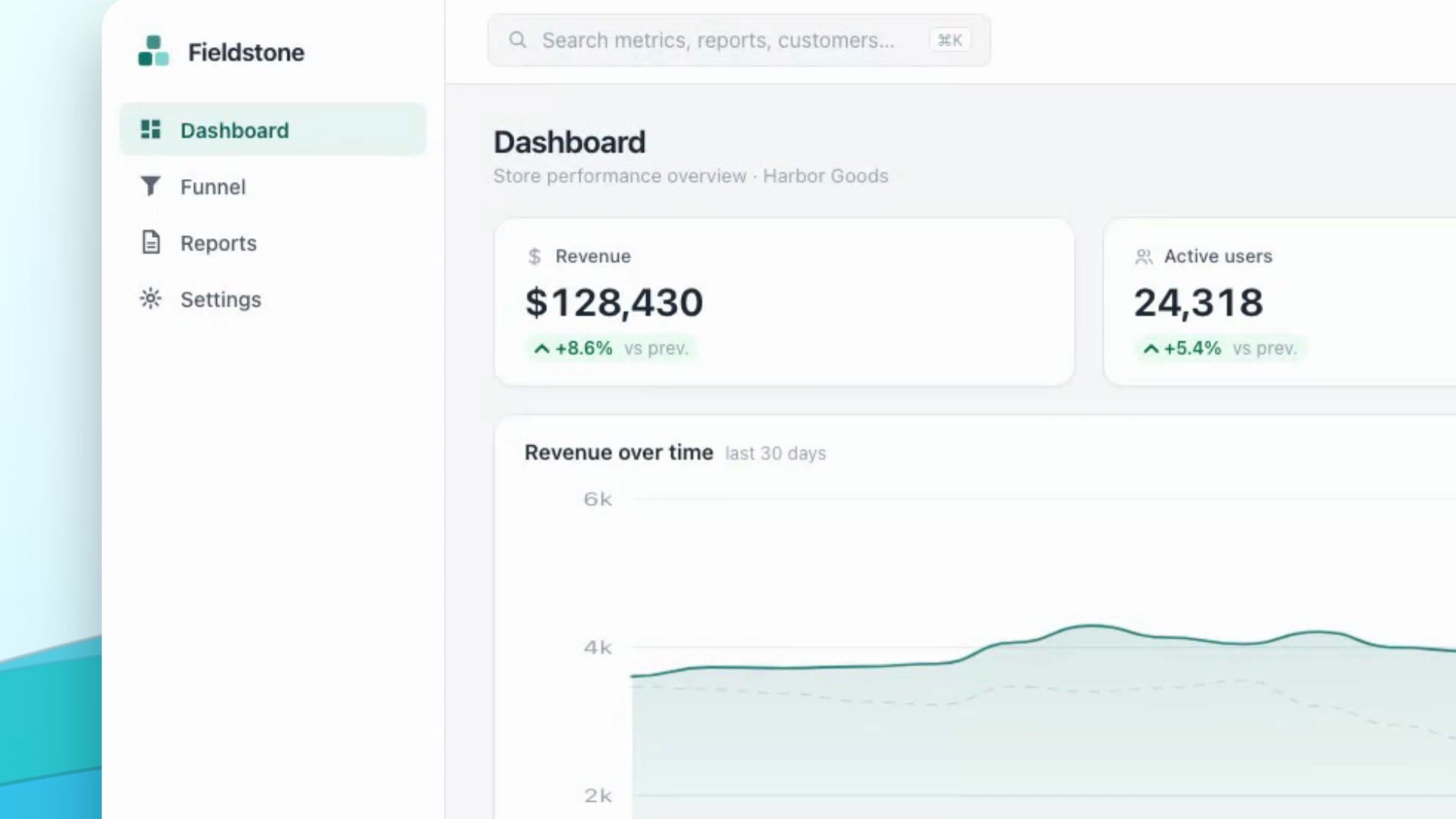
Task: Click the search magnifier icon
Action: [518, 39]
